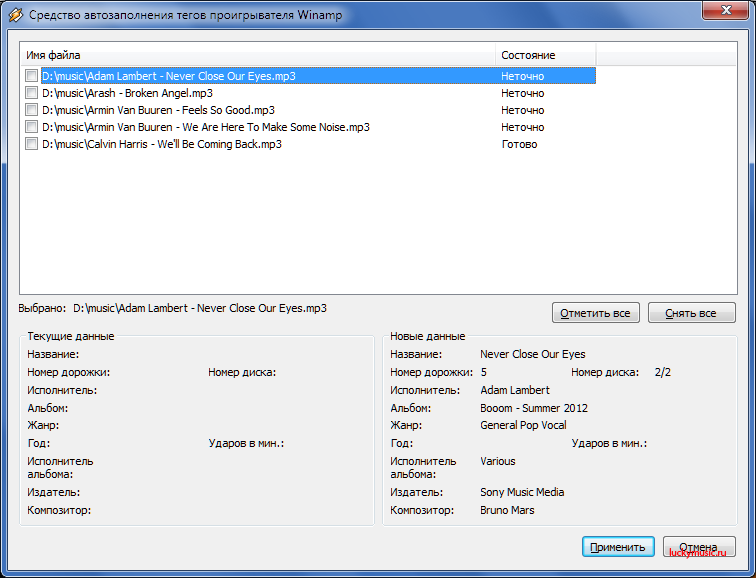Click the Winamp icon in the title bar

pos(15,14)
